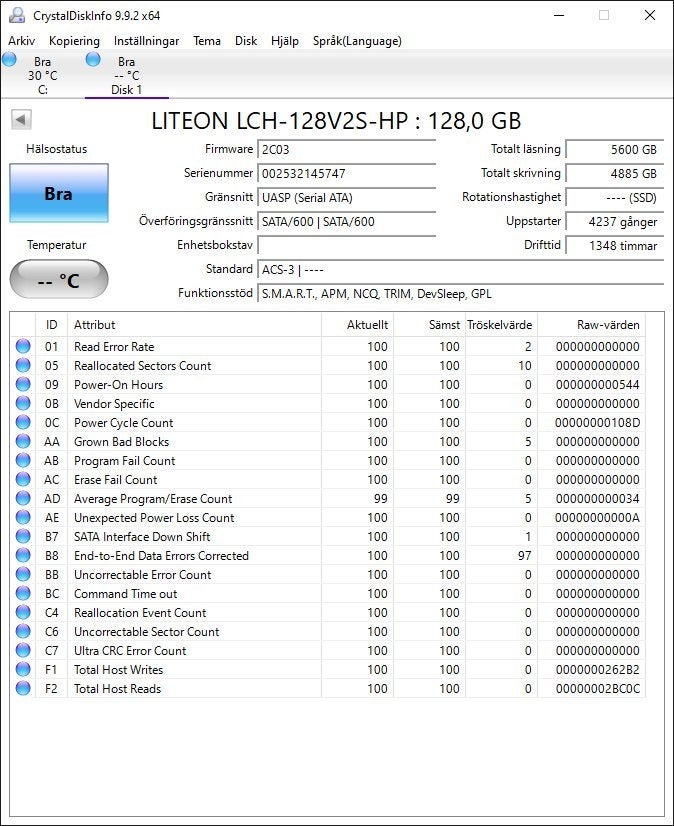Click the Aktuellt column header

click(x=357, y=324)
